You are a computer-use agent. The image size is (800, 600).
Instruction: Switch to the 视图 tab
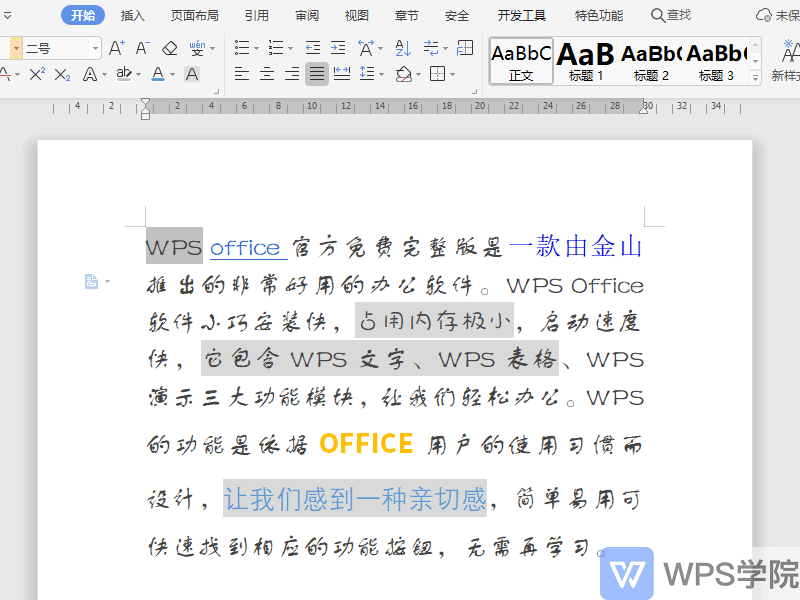click(x=357, y=16)
